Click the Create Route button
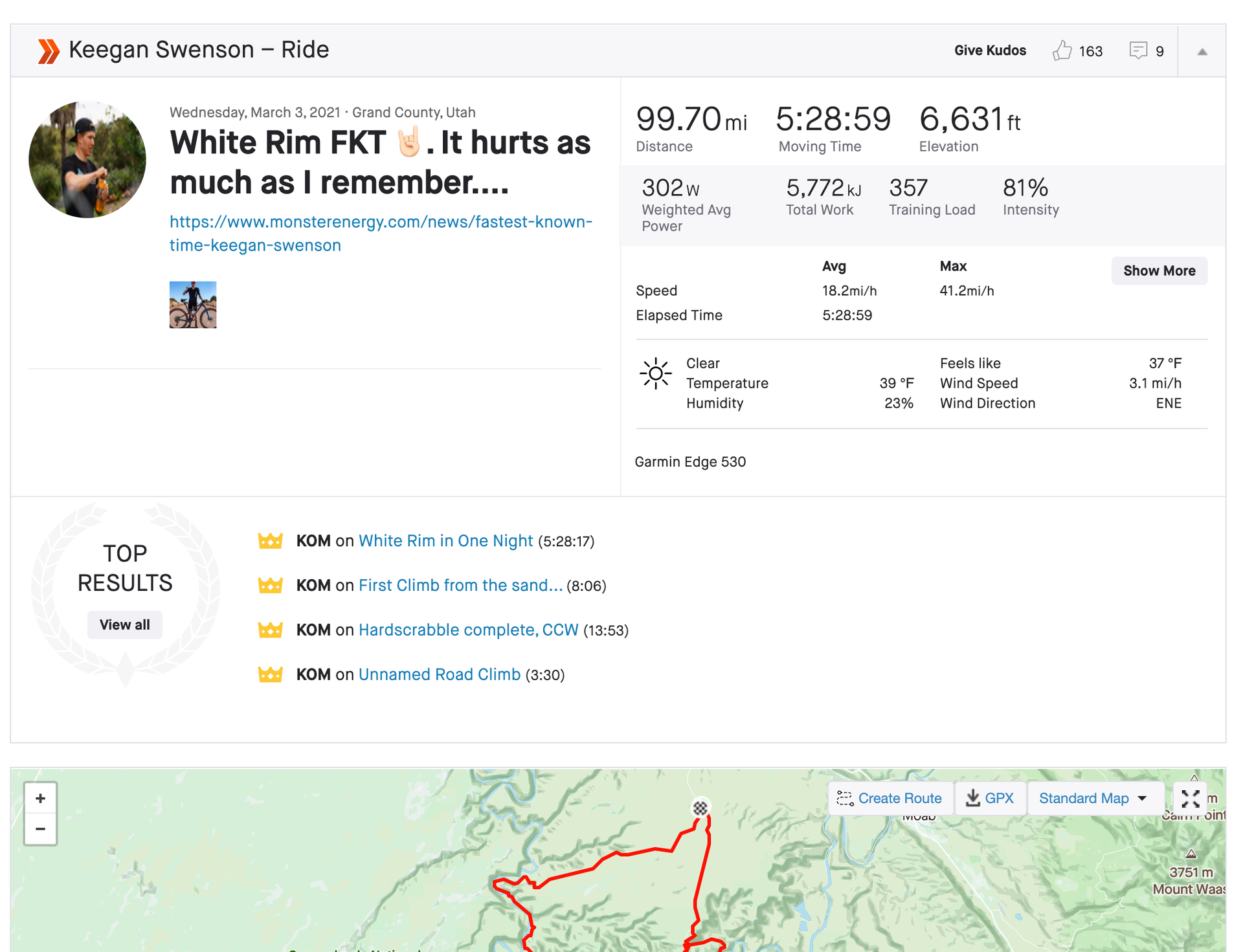The width and height of the screenshot is (1243, 952). pos(890,799)
